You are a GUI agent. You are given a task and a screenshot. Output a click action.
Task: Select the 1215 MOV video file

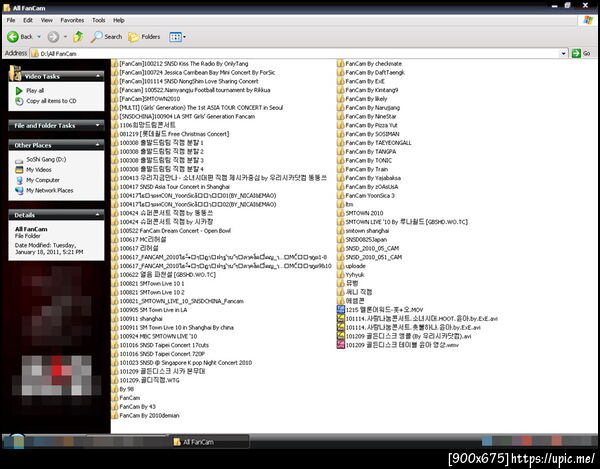380,310
